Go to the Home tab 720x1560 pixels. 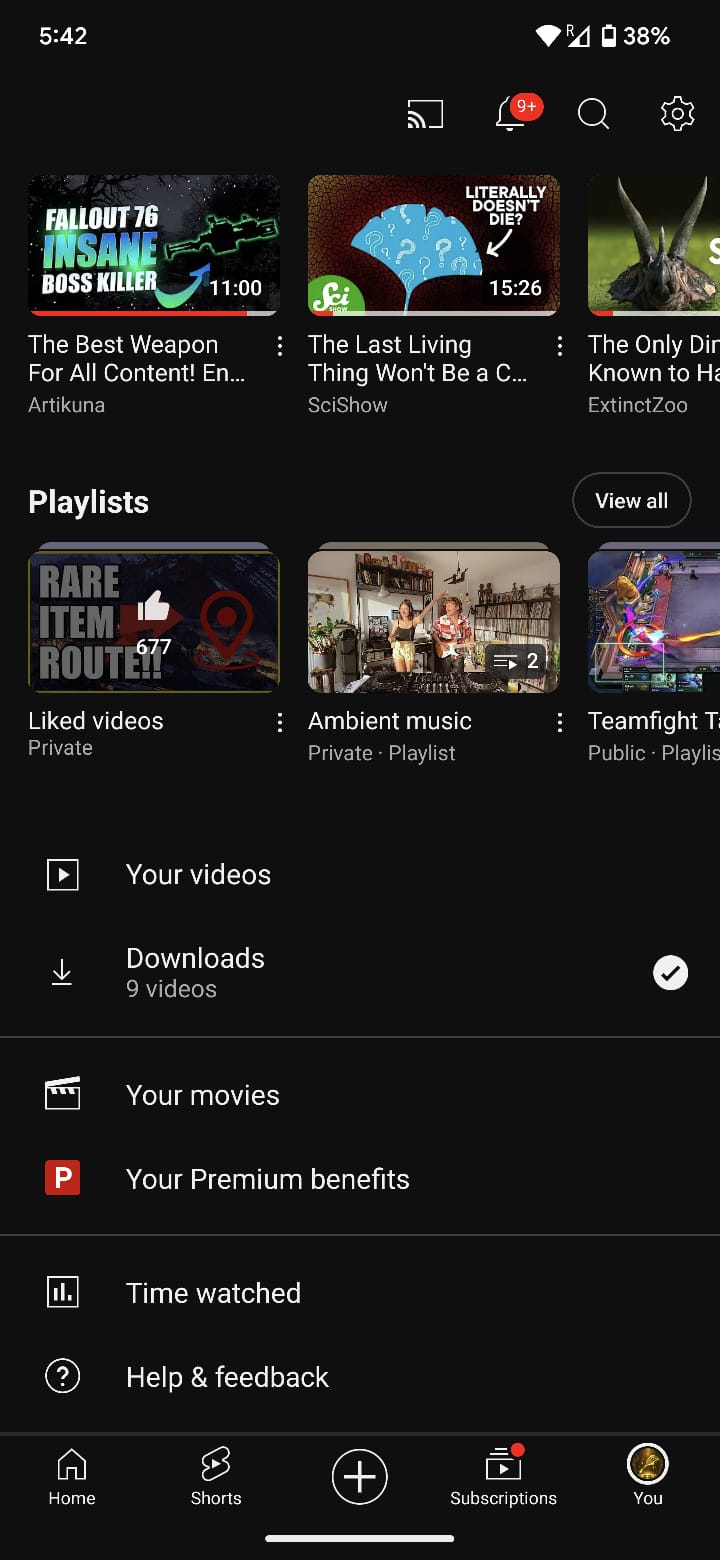coord(72,1476)
